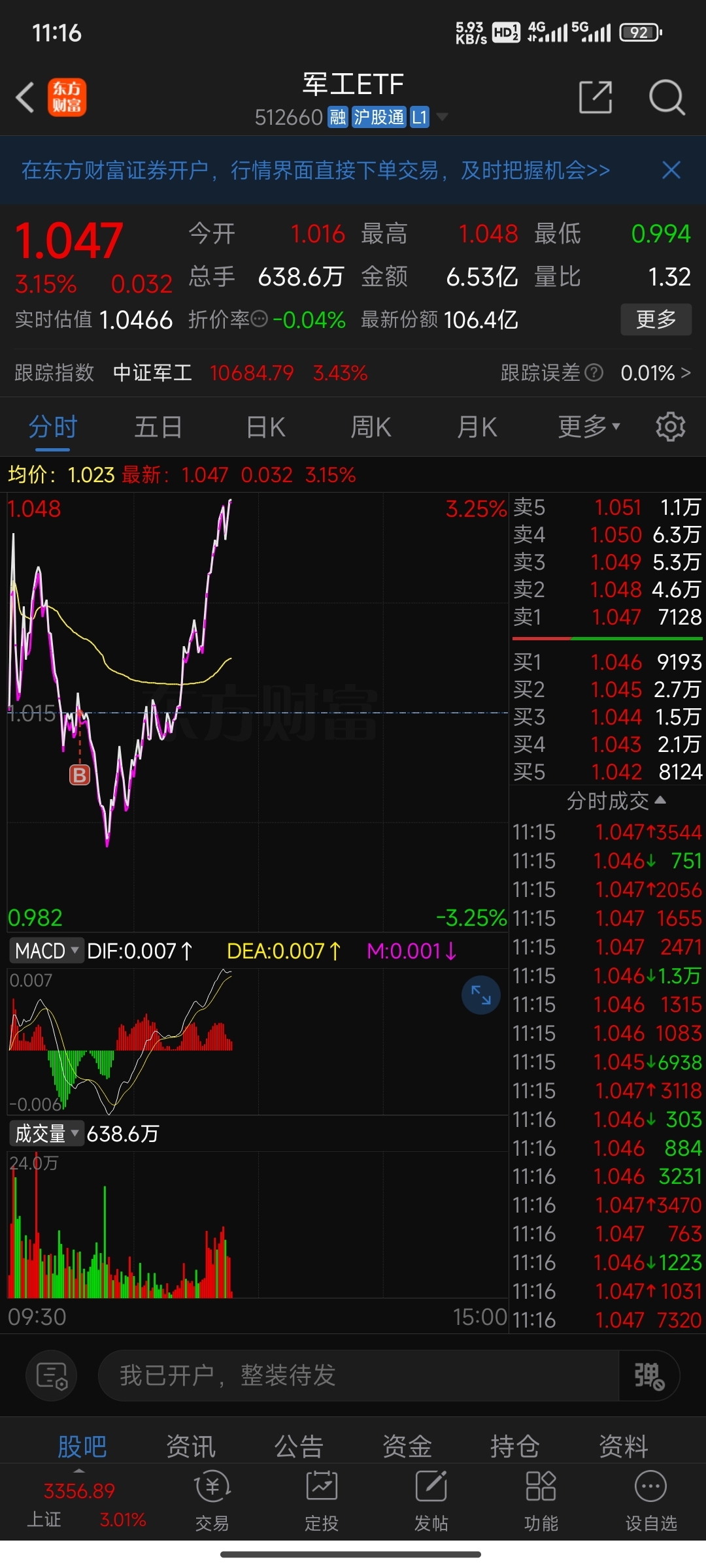Tap the red B buy marker
The image size is (706, 1568).
(x=80, y=776)
